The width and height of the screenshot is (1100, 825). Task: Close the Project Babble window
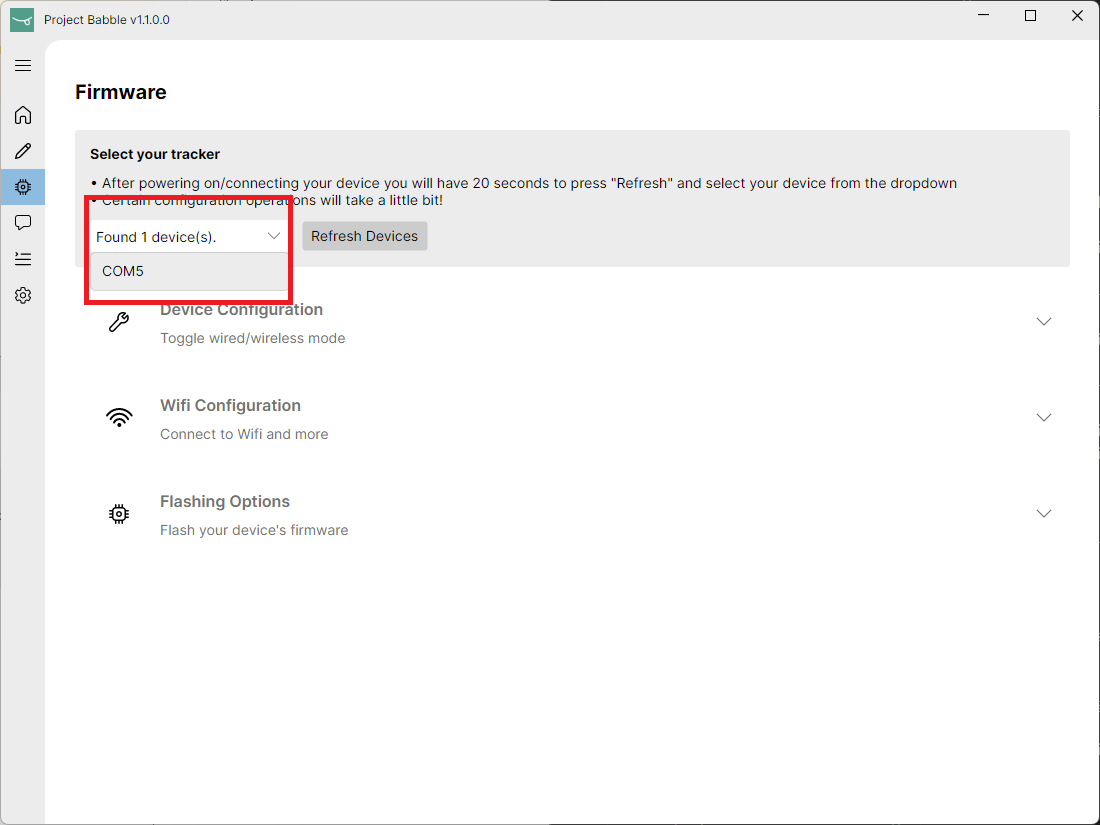pyautogui.click(x=1078, y=15)
